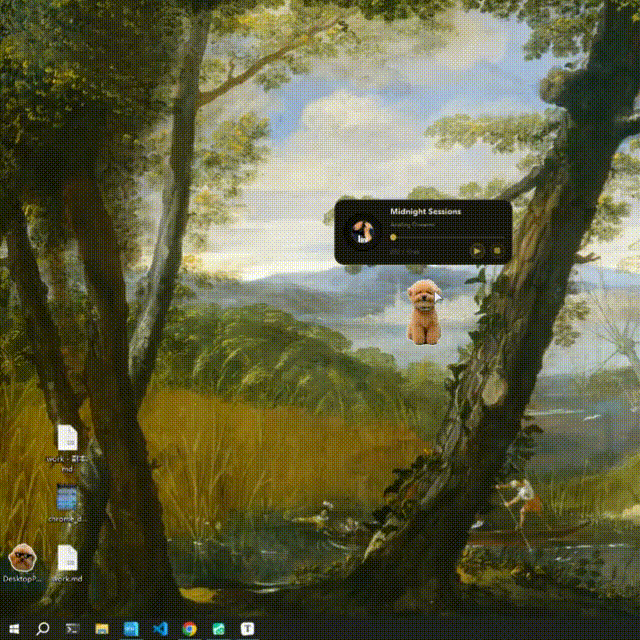This screenshot has width=640, height=640.
Task: Click the play button in the music widget
Action: [x=477, y=251]
